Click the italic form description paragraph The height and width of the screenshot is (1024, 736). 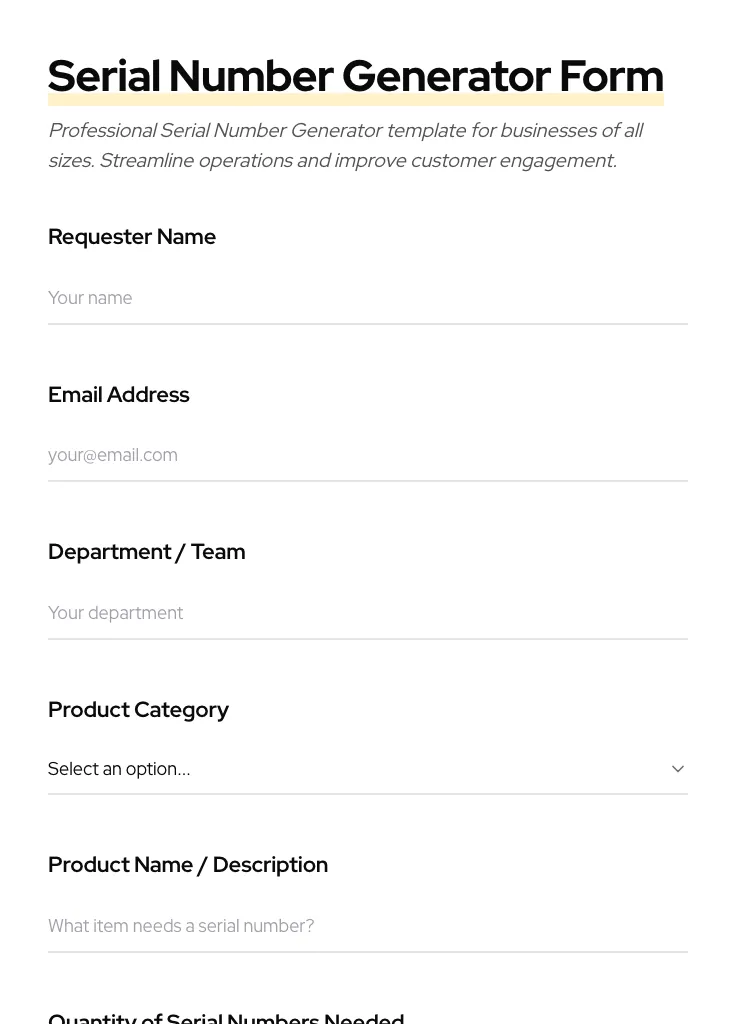(x=346, y=146)
